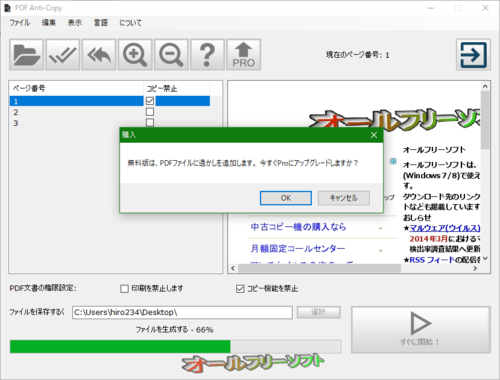This screenshot has width=500, height=380.
Task: Toggle copy-protect checkbox for page 1
Action: tap(150, 101)
